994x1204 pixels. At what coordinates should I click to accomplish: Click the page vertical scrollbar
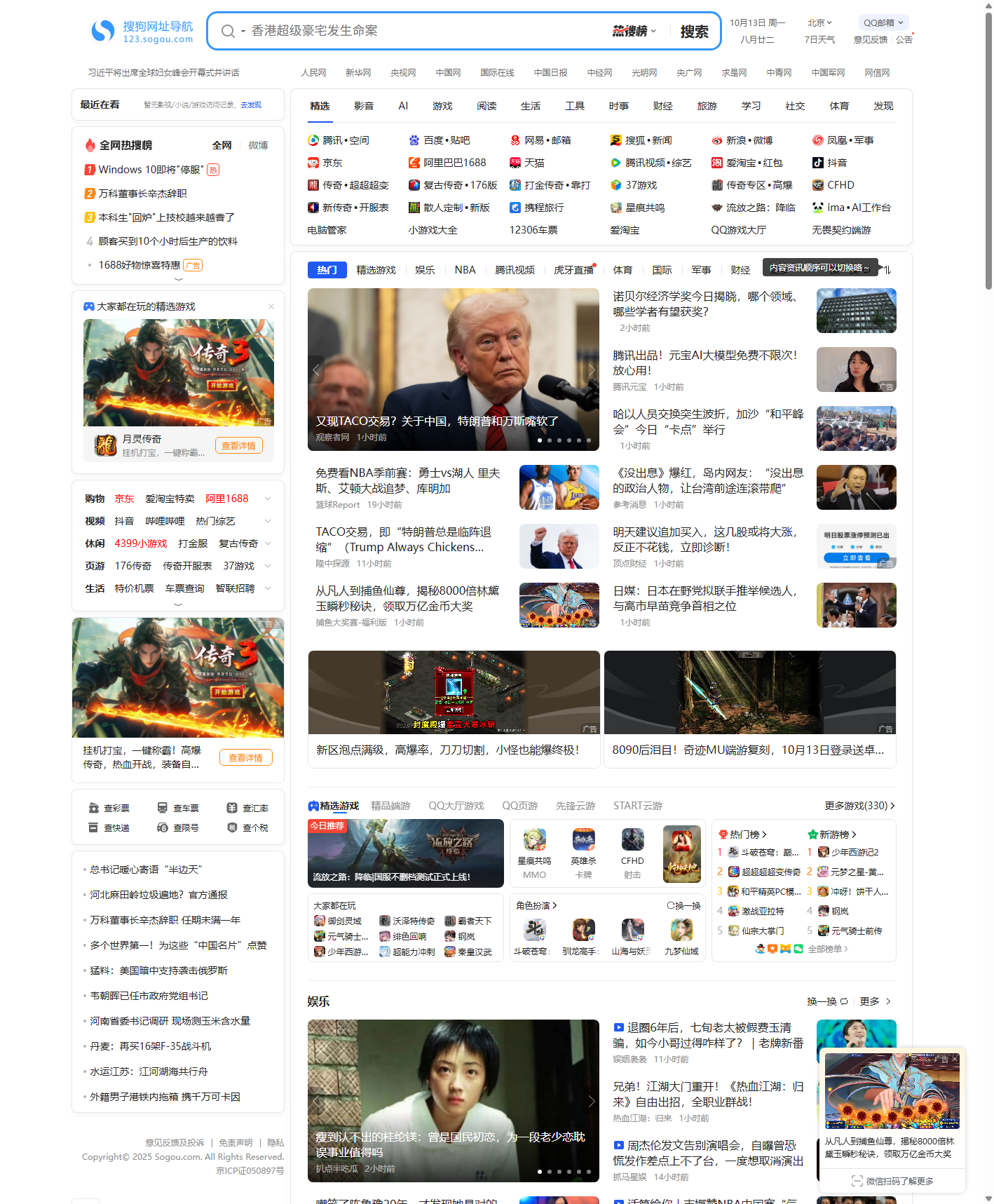click(x=988, y=151)
